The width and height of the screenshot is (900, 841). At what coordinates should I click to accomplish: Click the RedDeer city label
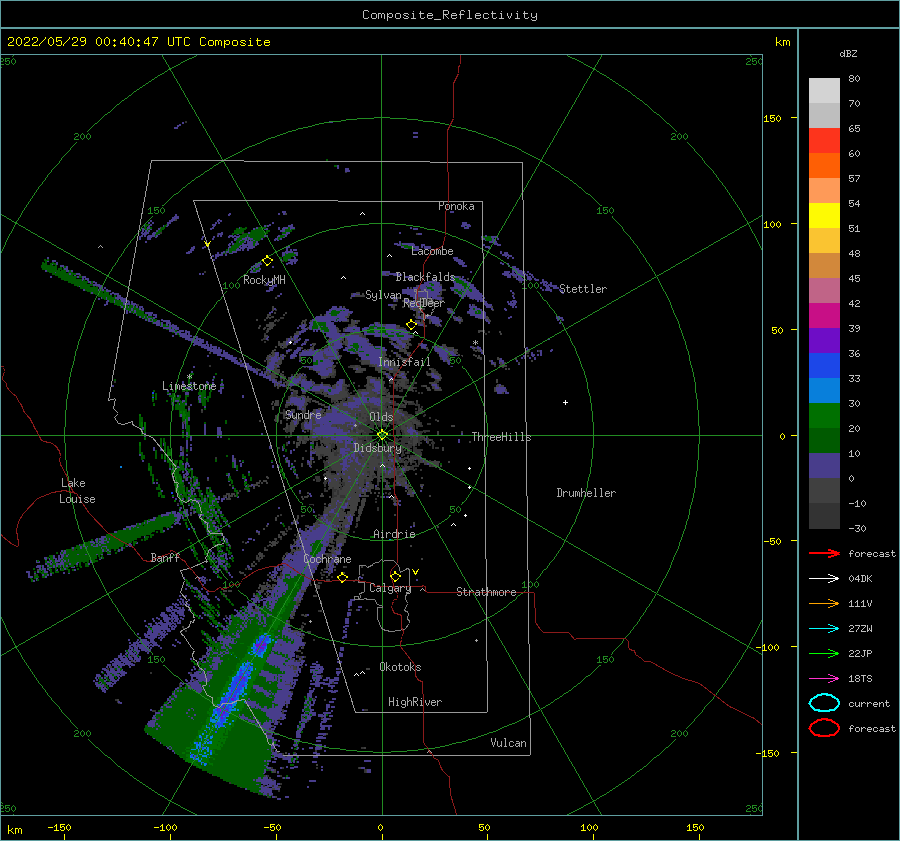point(424,303)
